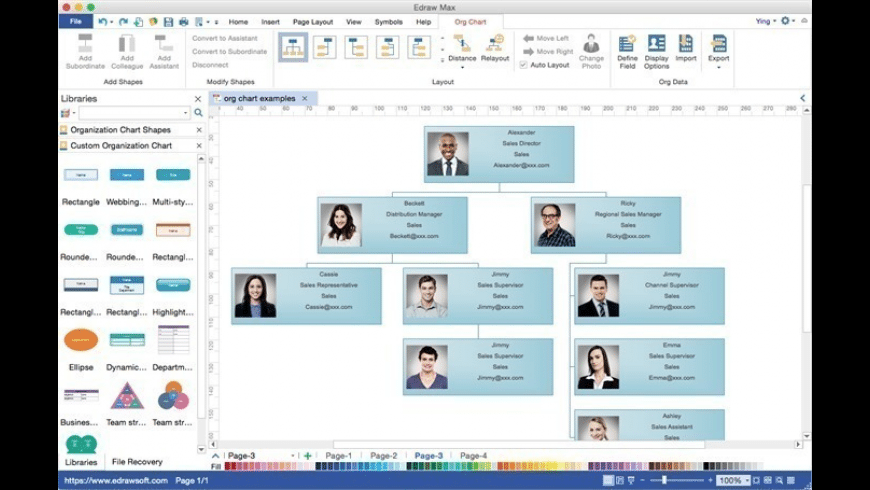
Task: Switch to the Page-4 sheet tab
Action: click(473, 456)
